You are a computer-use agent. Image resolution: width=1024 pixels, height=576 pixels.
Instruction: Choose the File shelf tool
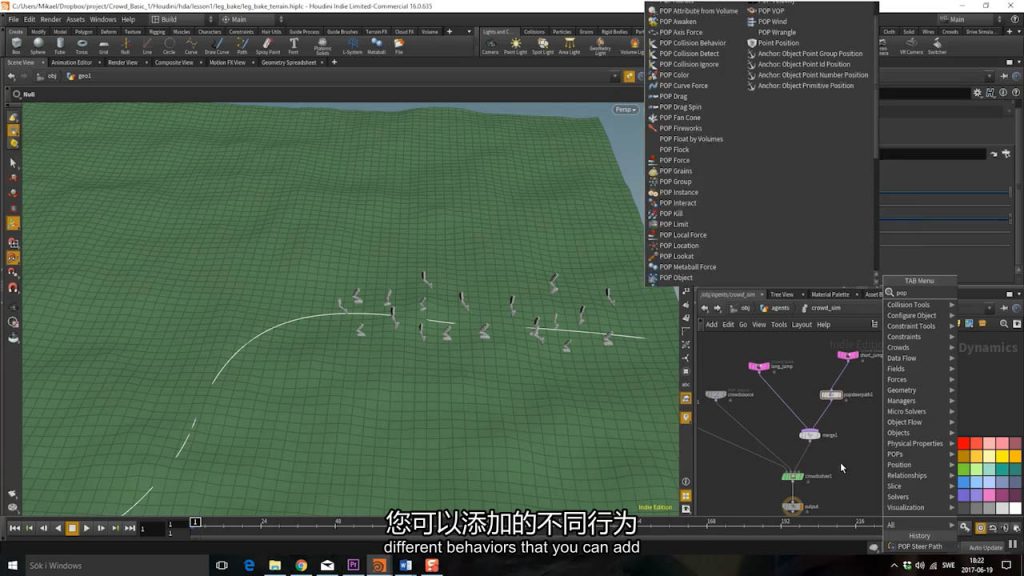[x=399, y=45]
